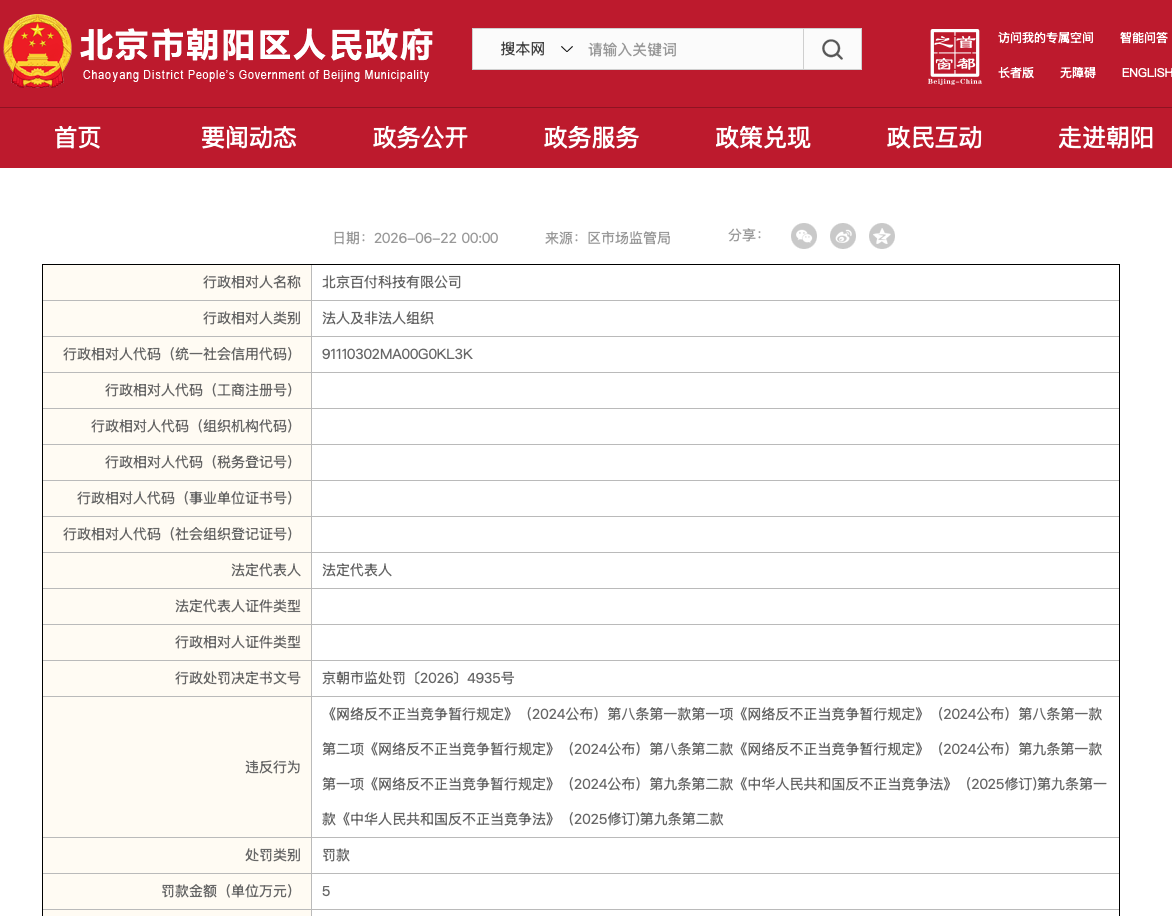
Task: Select credit code 91110302MA00G0KL3K
Action: coord(397,354)
